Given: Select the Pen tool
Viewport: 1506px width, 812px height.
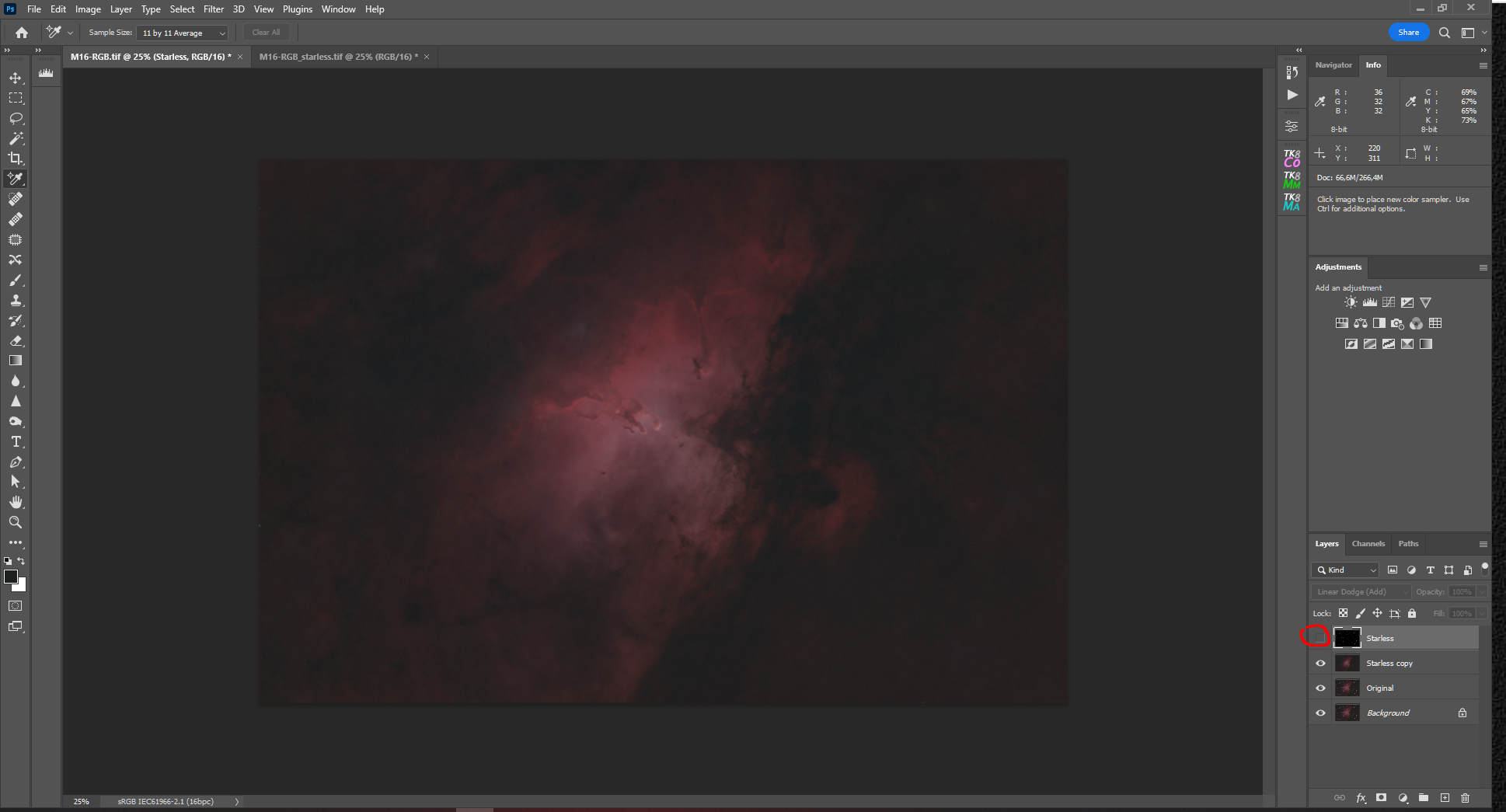Looking at the screenshot, I should coord(16,462).
